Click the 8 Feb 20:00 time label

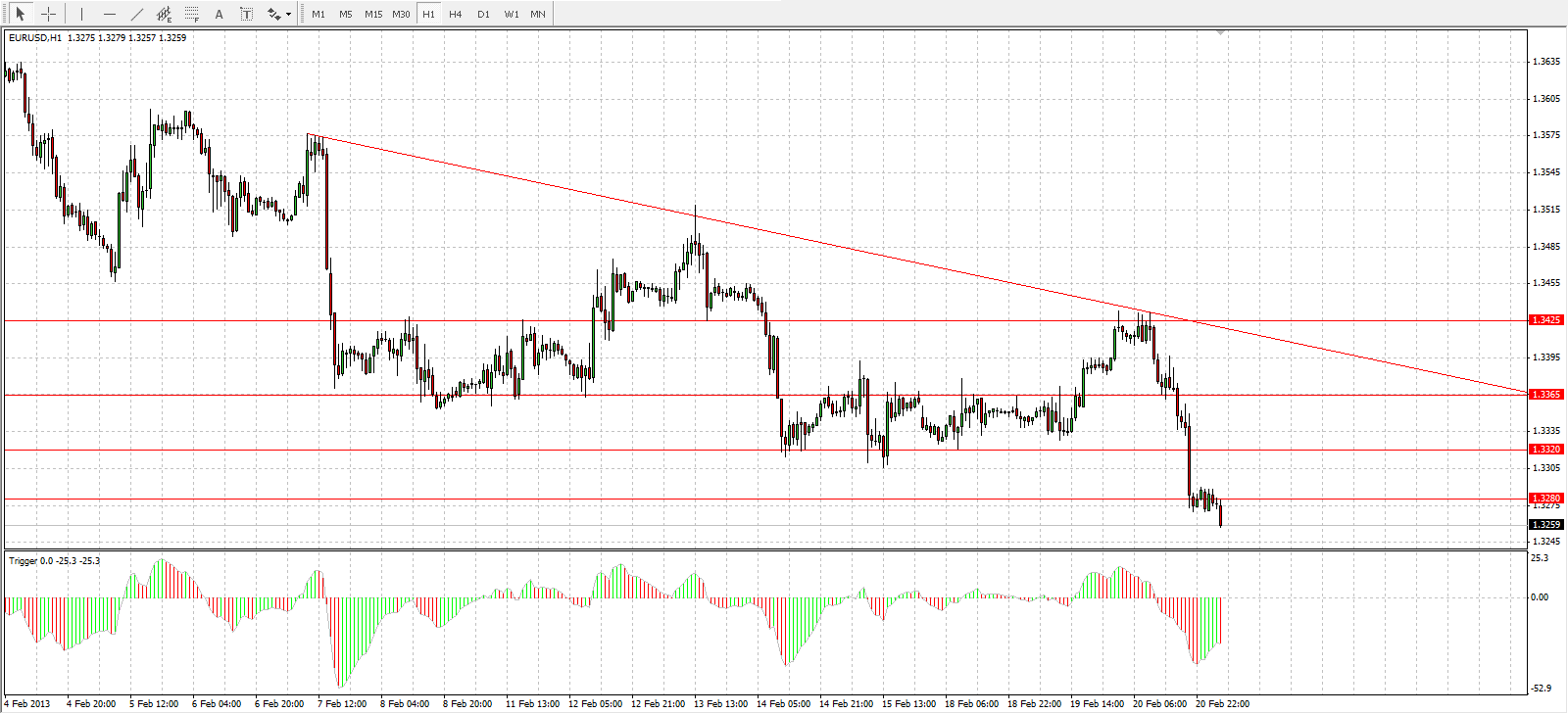(x=467, y=704)
